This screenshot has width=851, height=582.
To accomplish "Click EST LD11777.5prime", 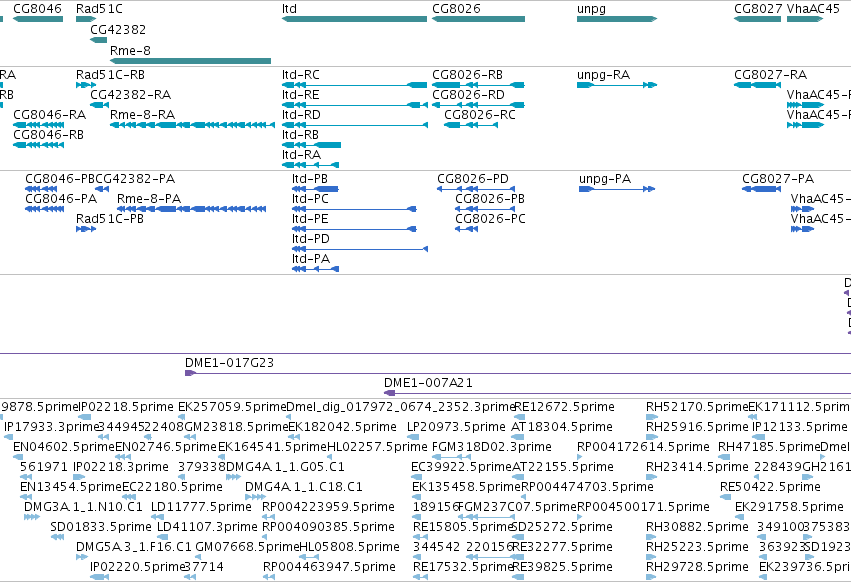I will [201, 507].
